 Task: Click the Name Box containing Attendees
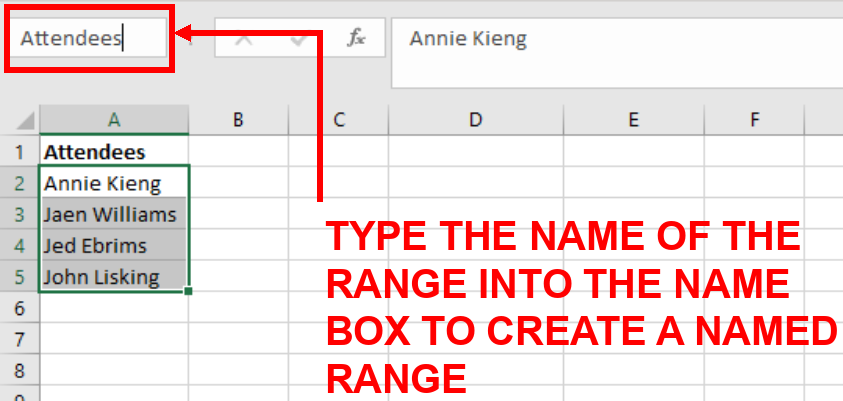88,39
